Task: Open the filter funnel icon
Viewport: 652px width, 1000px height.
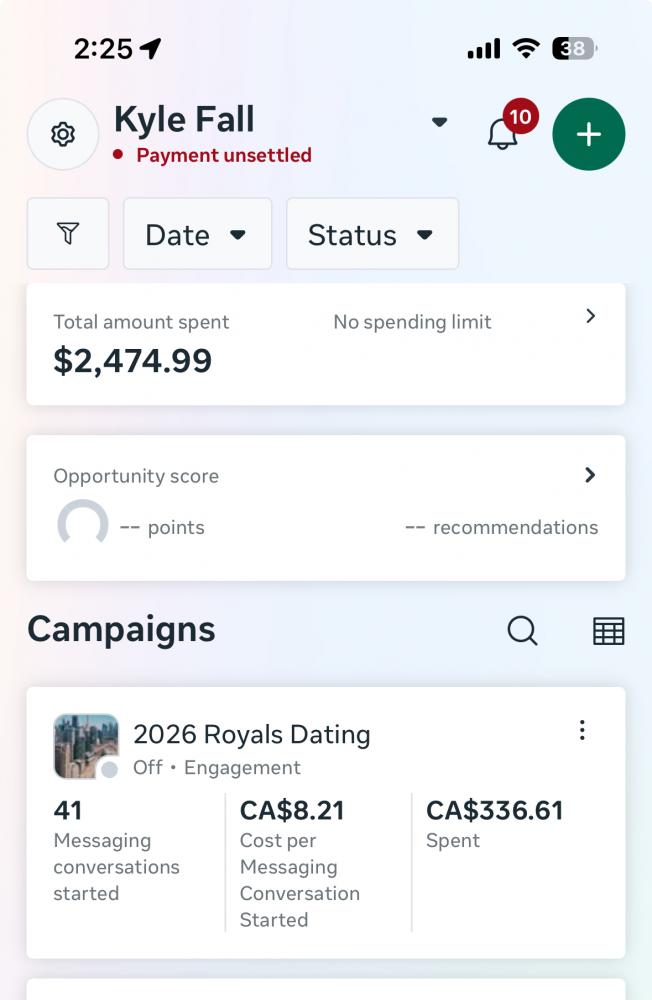Action: (68, 234)
